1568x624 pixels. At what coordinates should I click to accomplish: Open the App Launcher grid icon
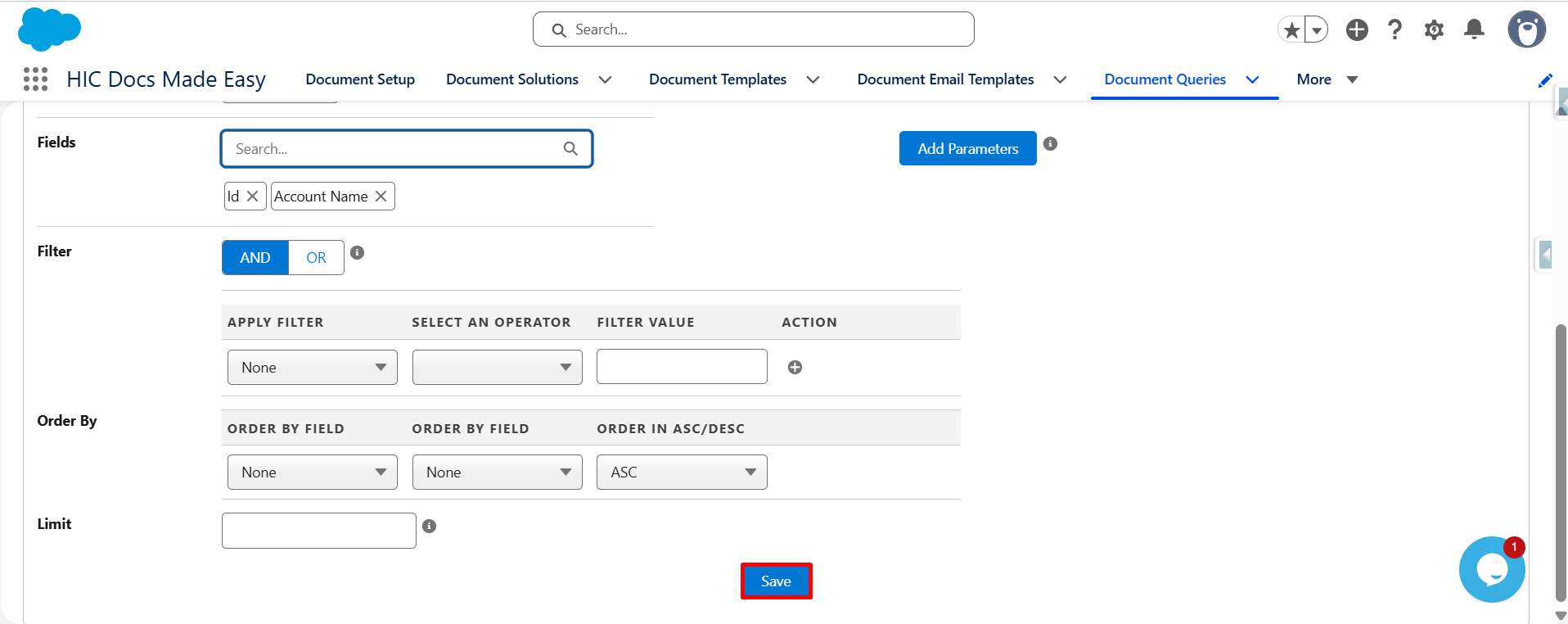35,79
